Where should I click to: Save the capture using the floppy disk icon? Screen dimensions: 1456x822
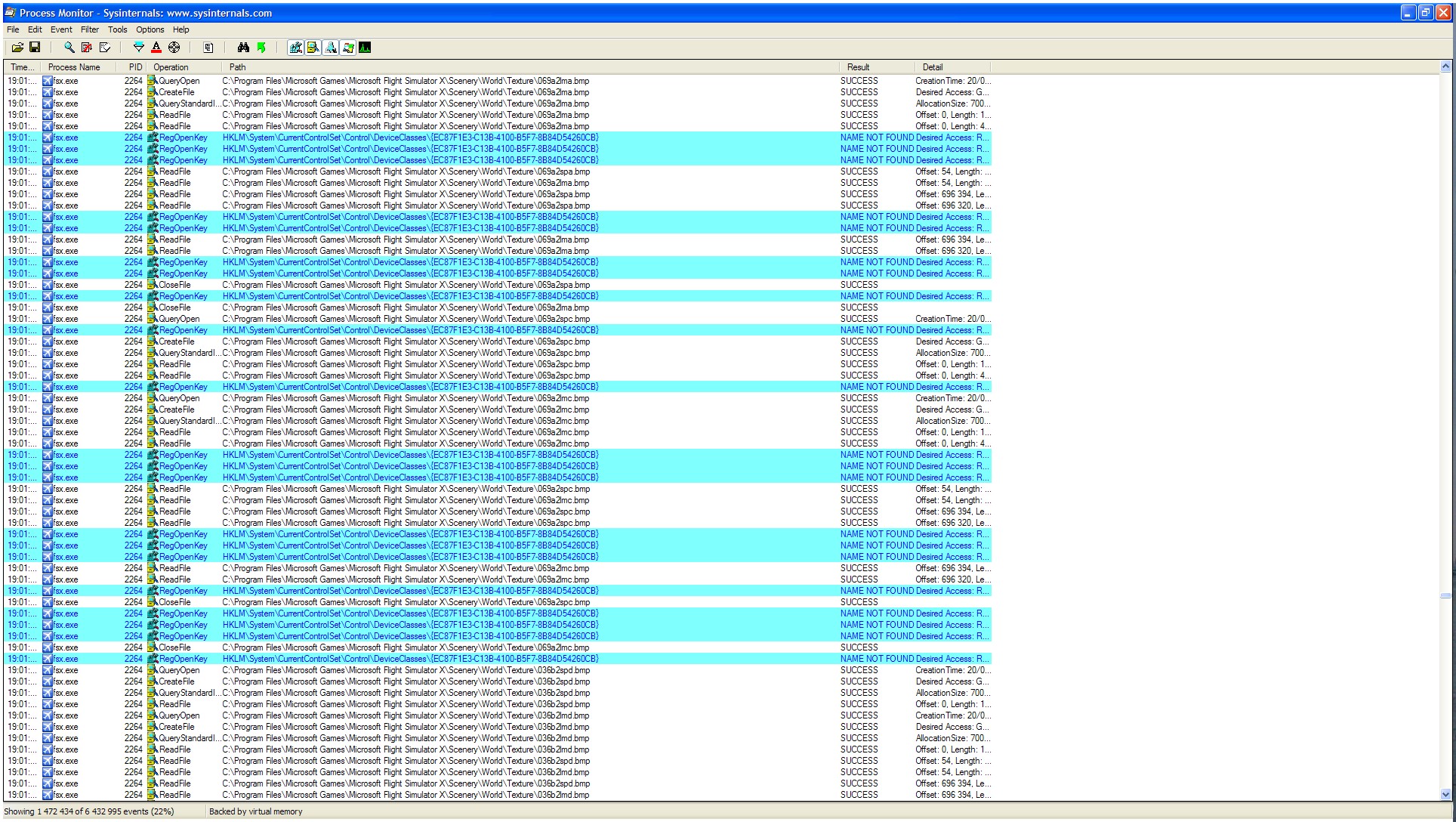[35, 48]
